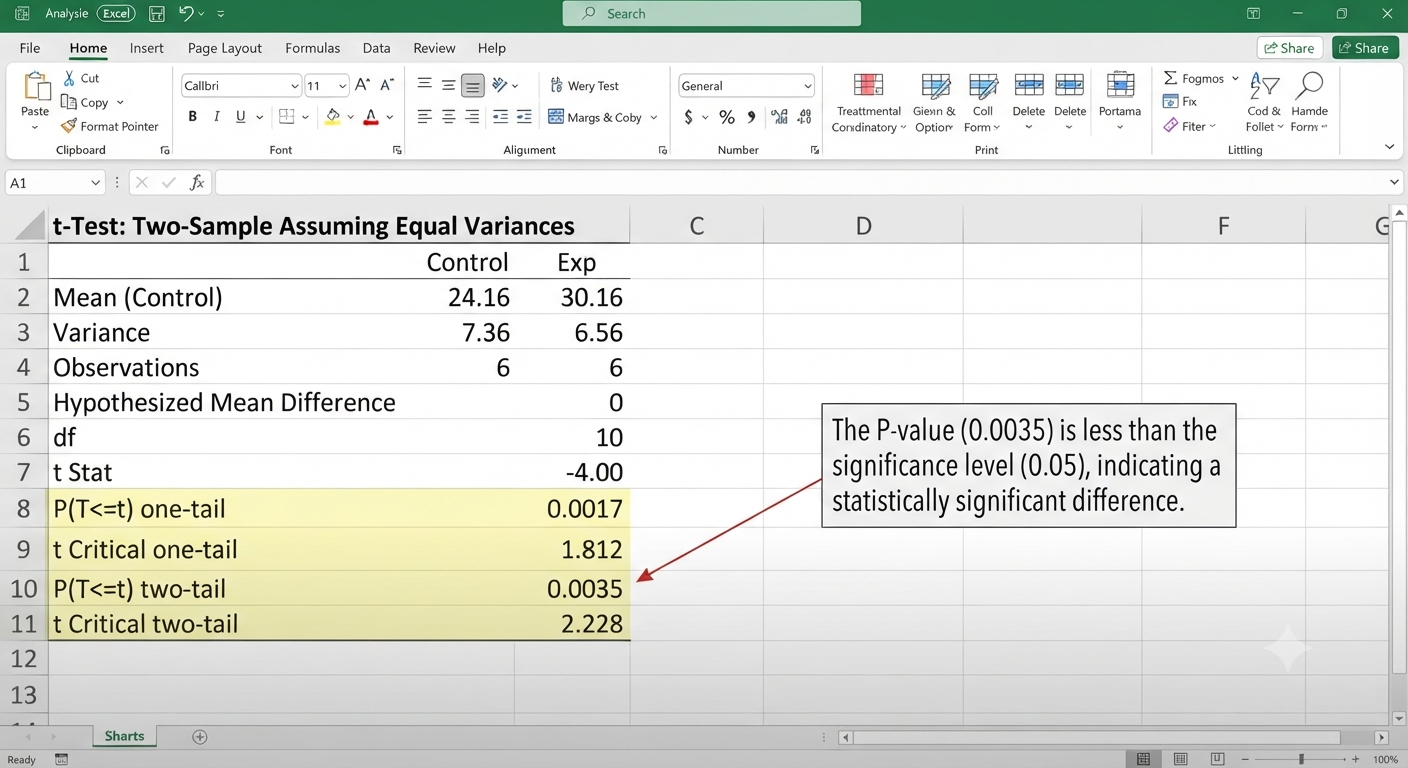Collapse the ribbon with chevron
Screen dimensions: 1408x768
pyautogui.click(x=1389, y=147)
